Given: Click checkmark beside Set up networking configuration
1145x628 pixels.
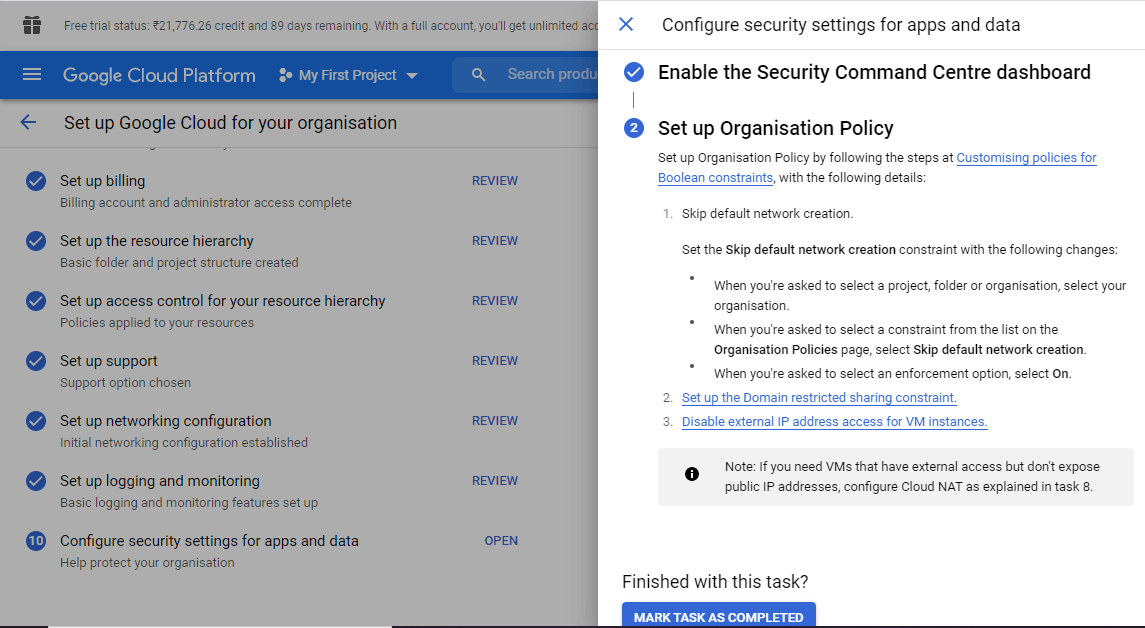Looking at the screenshot, I should pyautogui.click(x=36, y=421).
